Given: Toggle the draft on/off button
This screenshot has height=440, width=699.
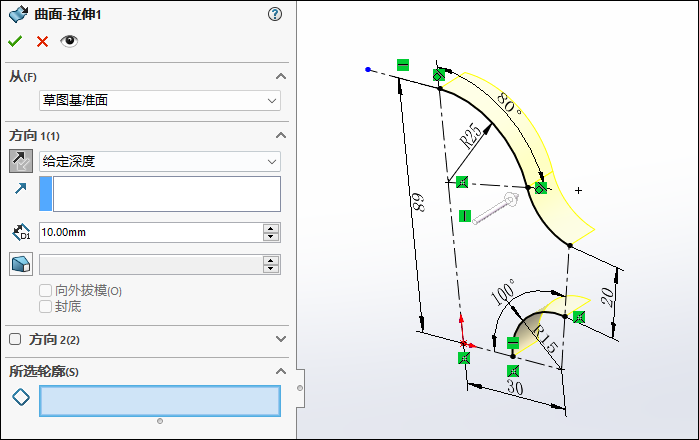Looking at the screenshot, I should click(x=21, y=264).
